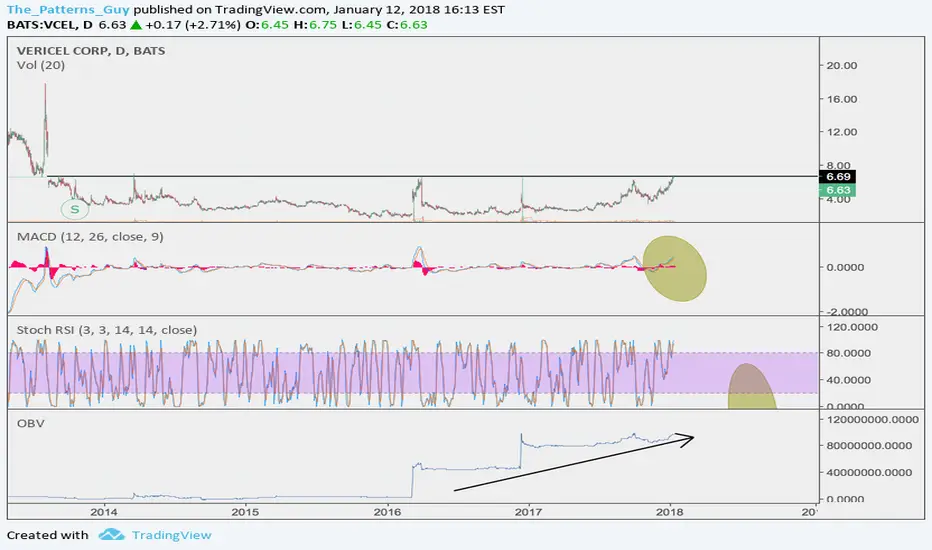Screen dimensions: 932x550
Task: Click the 120.0000 Stoch RSI axis value
Action: pyautogui.click(x=852, y=327)
